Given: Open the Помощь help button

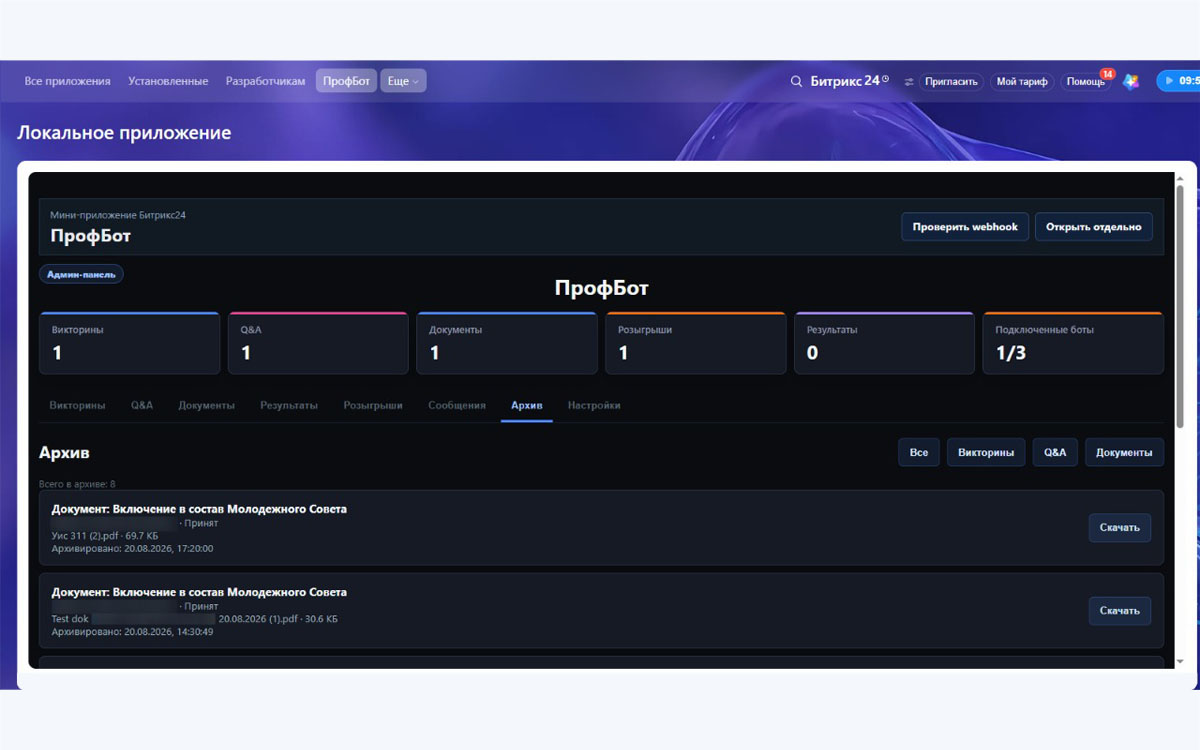Looking at the screenshot, I should pyautogui.click(x=1086, y=82).
